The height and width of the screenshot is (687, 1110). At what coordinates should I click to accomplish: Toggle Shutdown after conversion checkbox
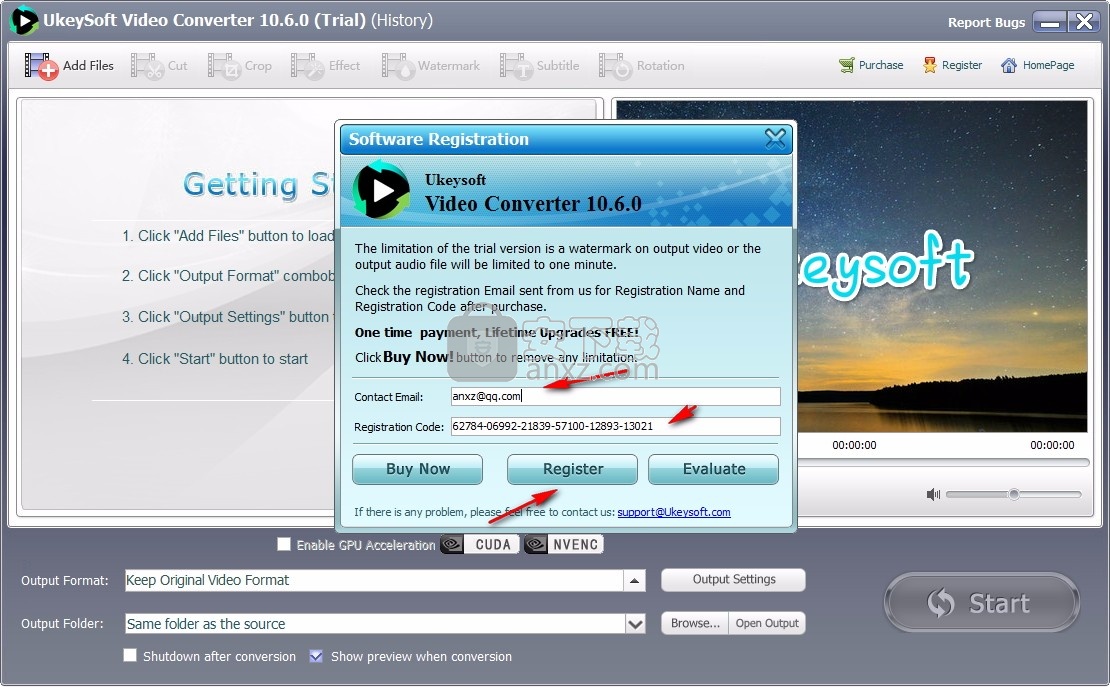pos(130,655)
